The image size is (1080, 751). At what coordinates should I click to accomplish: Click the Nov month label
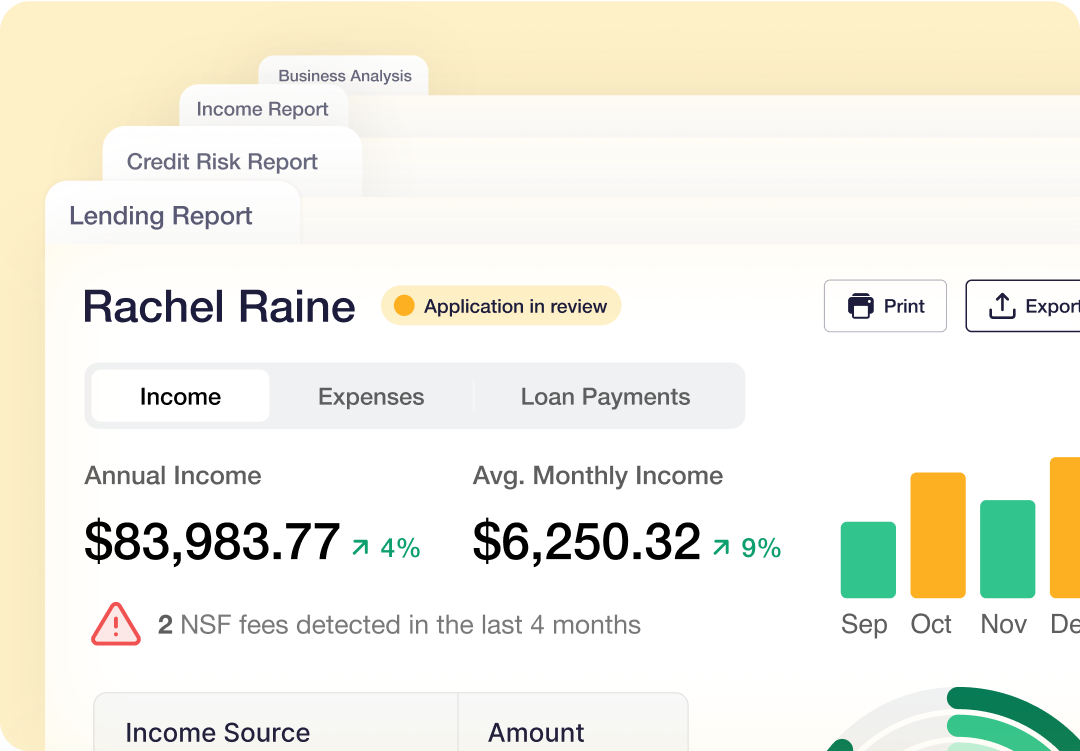(1004, 624)
